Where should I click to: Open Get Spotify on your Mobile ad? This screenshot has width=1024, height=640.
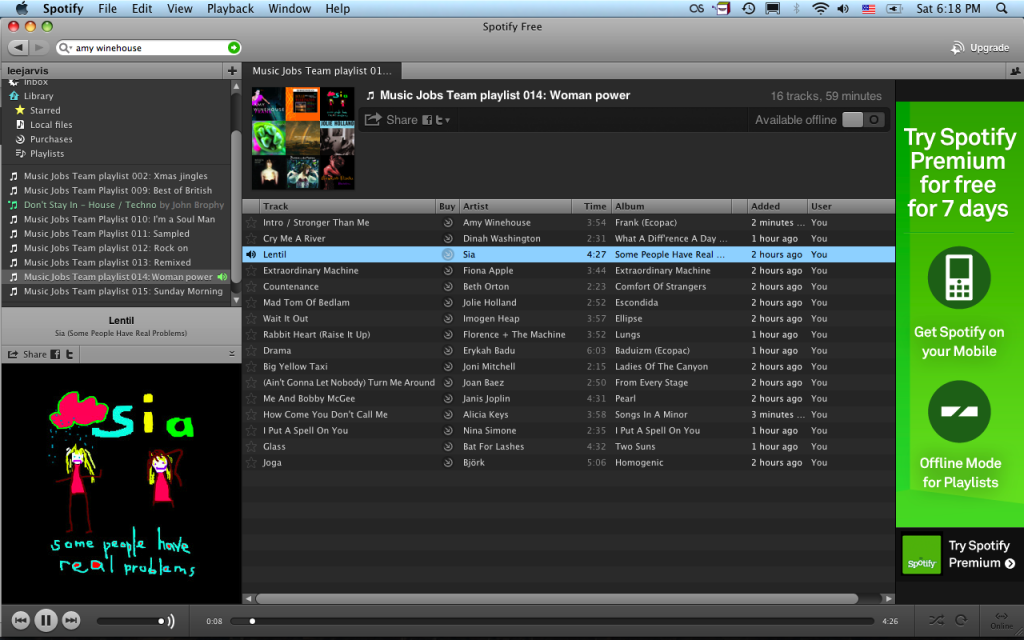click(959, 303)
